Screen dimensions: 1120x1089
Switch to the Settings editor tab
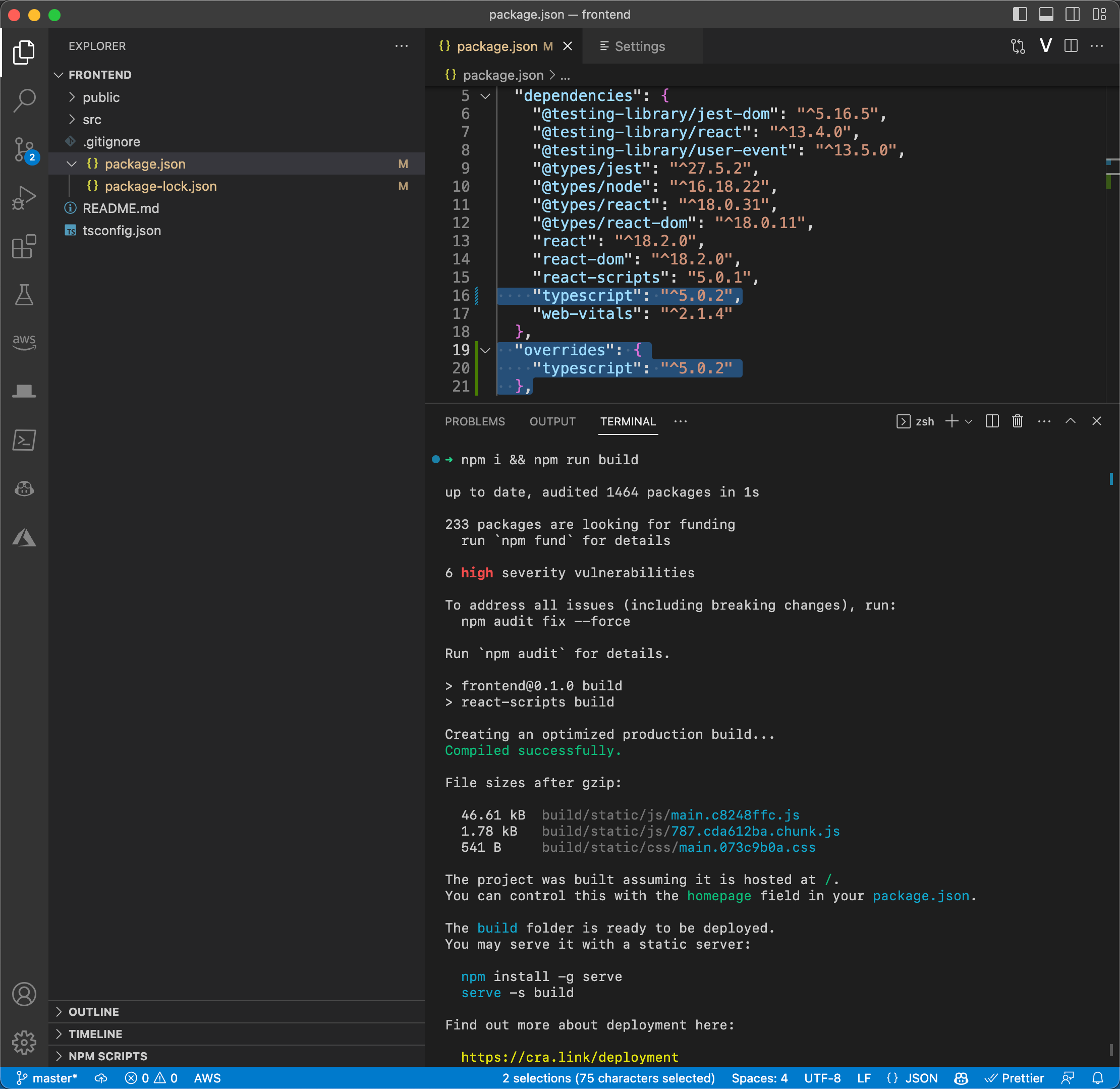pyautogui.click(x=639, y=46)
